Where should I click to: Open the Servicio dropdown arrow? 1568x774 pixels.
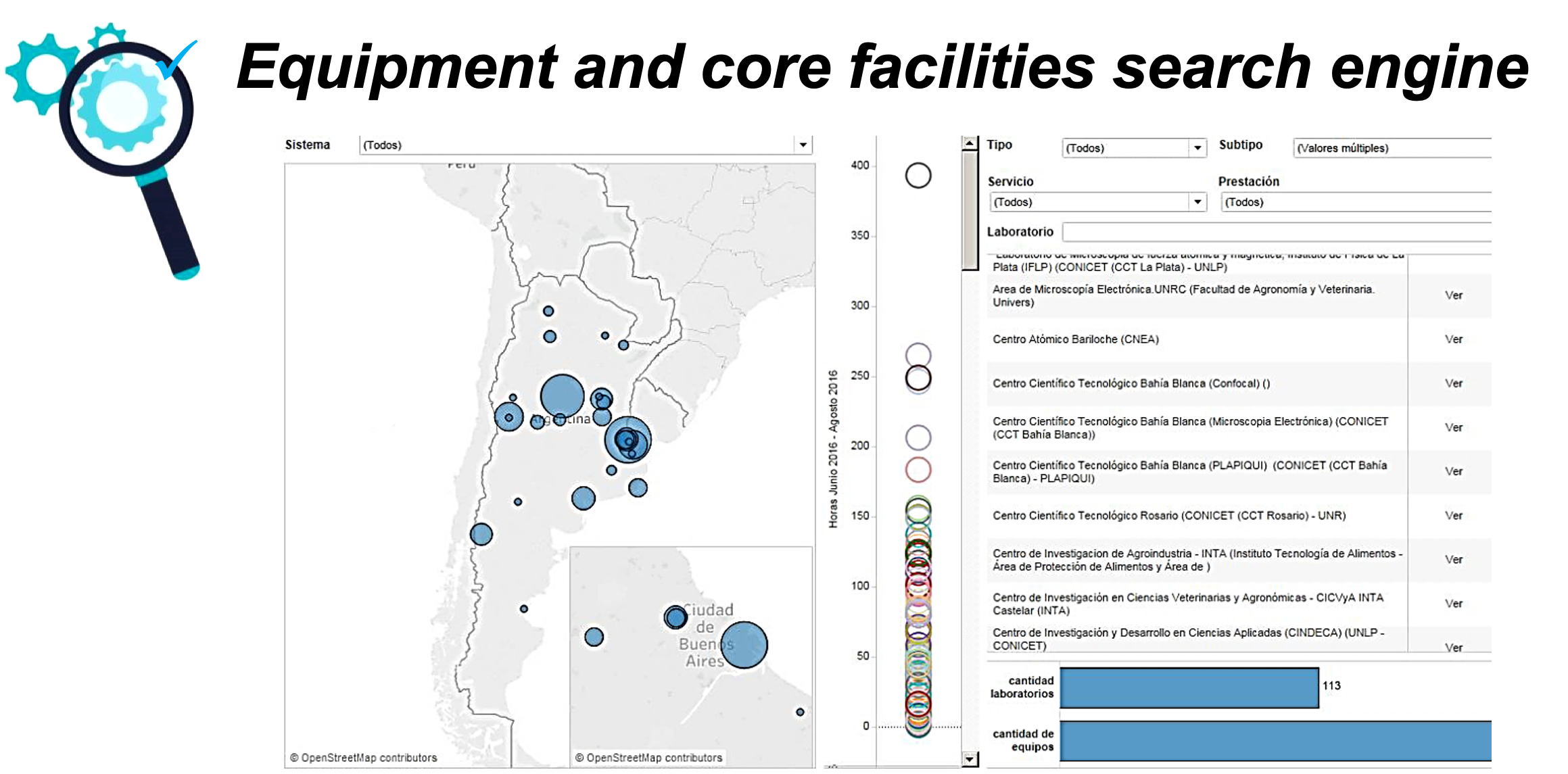tap(1197, 202)
